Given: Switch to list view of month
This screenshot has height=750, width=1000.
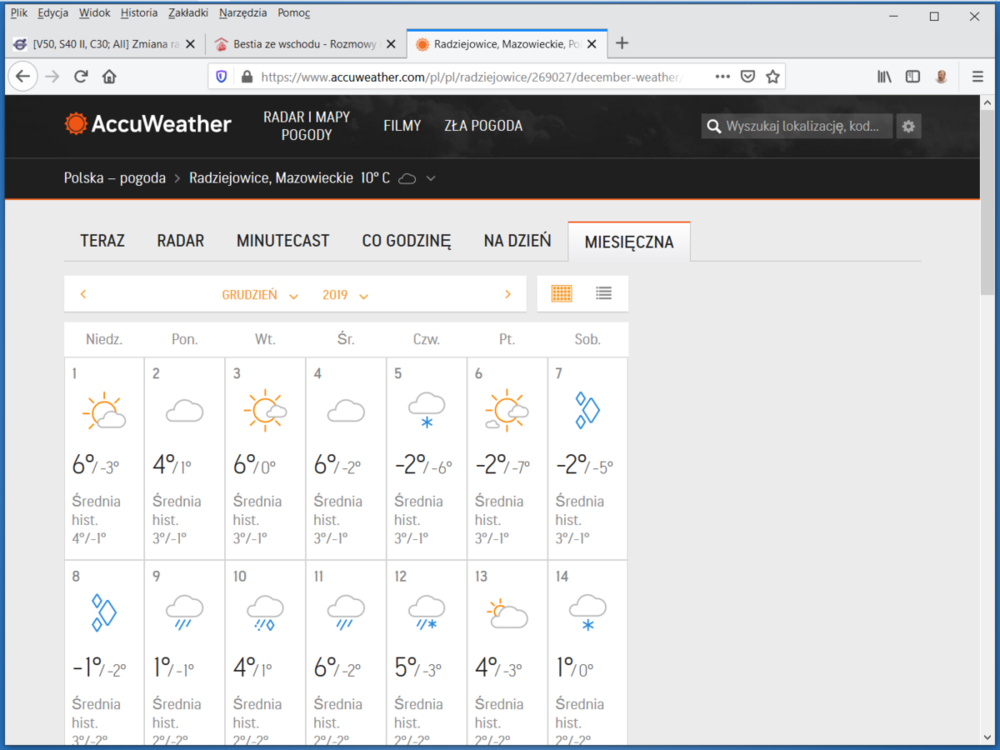Looking at the screenshot, I should tap(604, 294).
